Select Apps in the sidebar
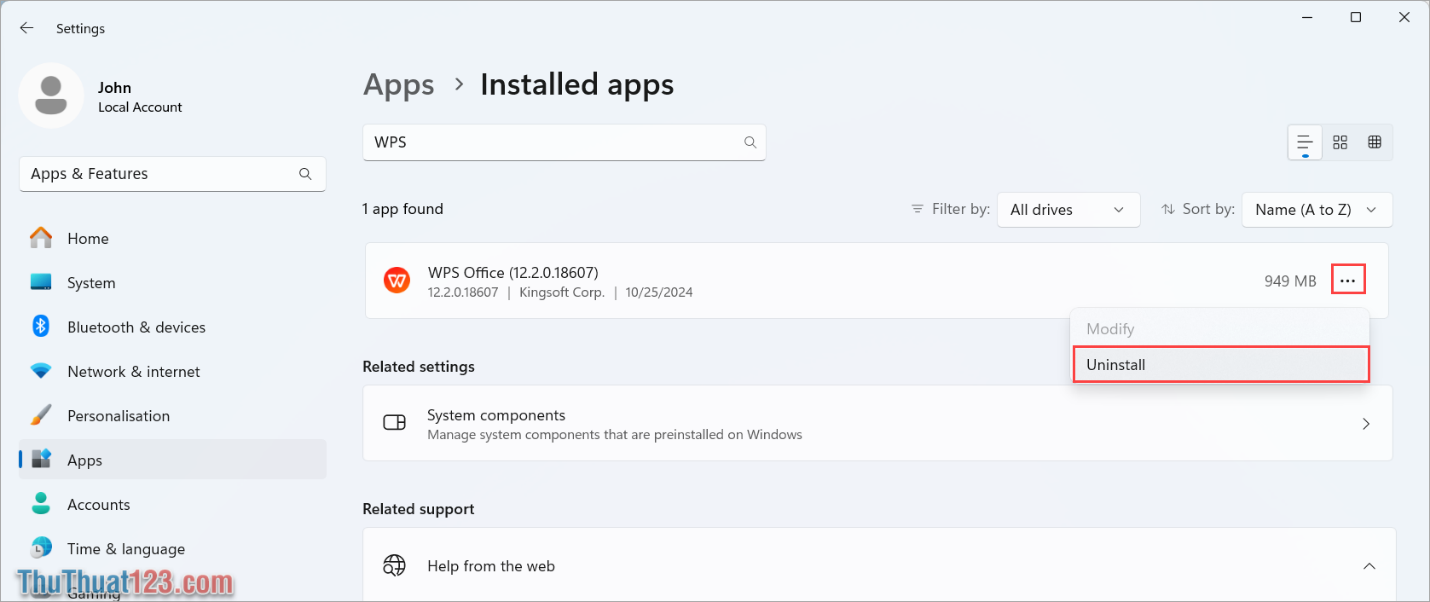 (x=172, y=460)
